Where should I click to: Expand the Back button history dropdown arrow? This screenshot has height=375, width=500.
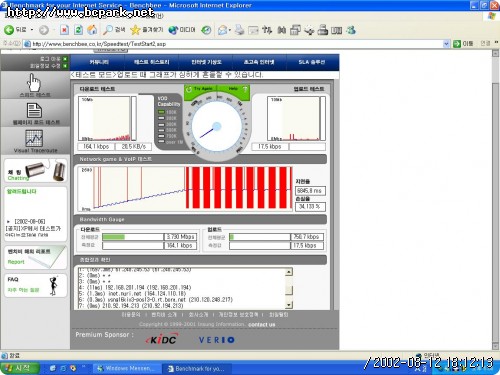click(32, 30)
